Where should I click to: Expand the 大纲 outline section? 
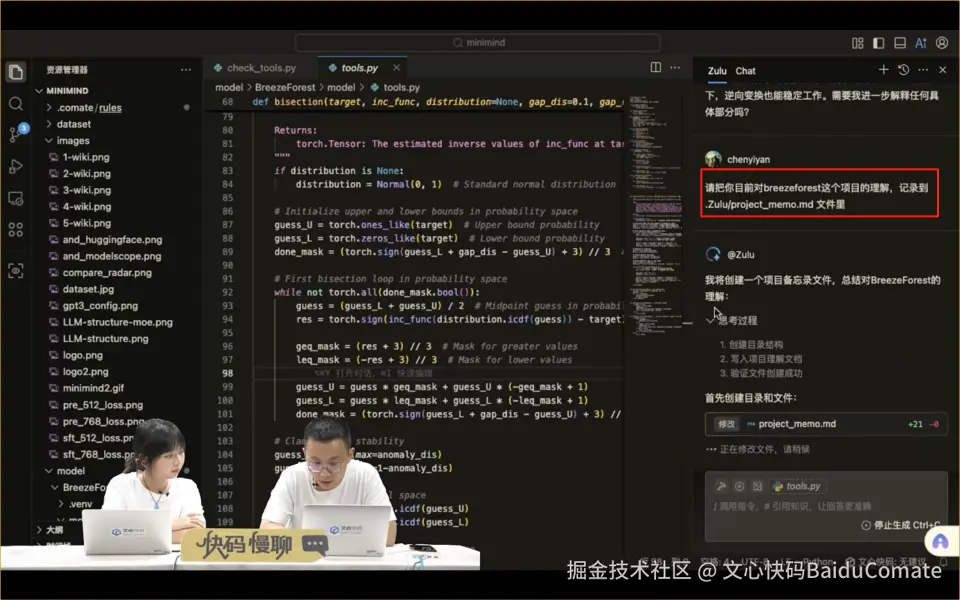tap(54, 530)
